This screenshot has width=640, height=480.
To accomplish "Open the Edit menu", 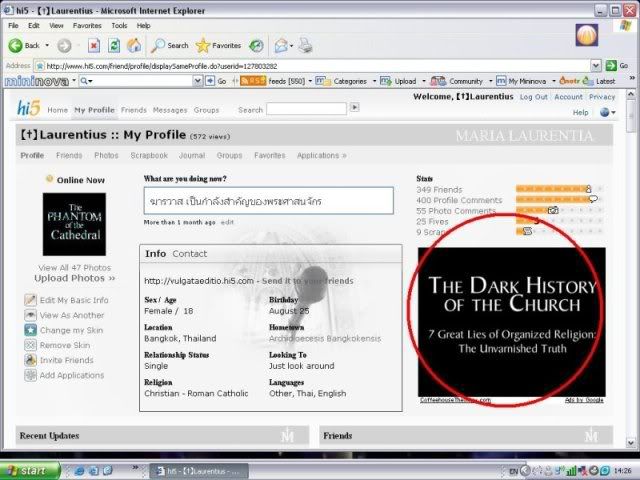I will pyautogui.click(x=33, y=25).
